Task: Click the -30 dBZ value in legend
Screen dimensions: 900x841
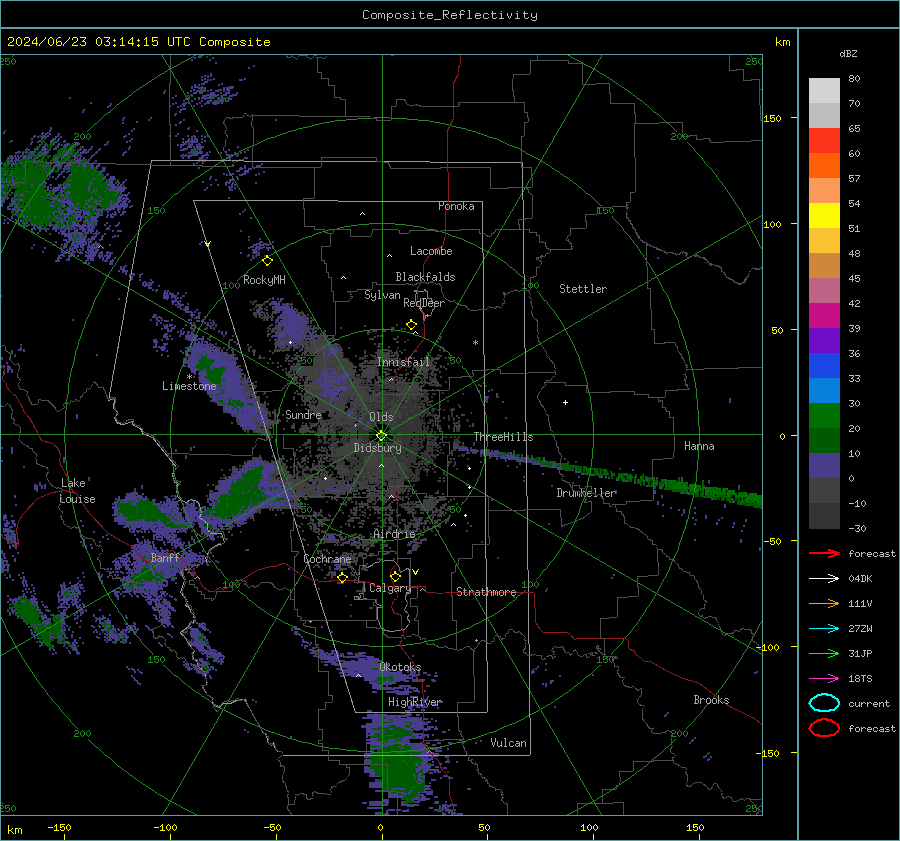Action: click(x=857, y=528)
